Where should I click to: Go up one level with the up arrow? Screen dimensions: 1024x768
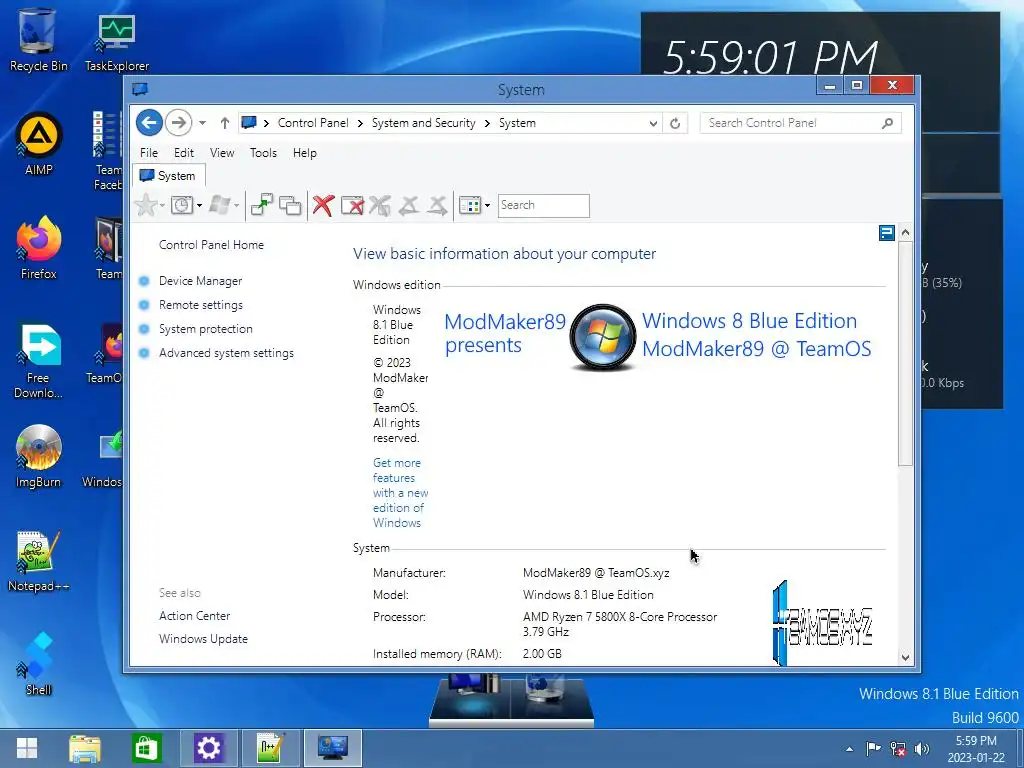(225, 123)
